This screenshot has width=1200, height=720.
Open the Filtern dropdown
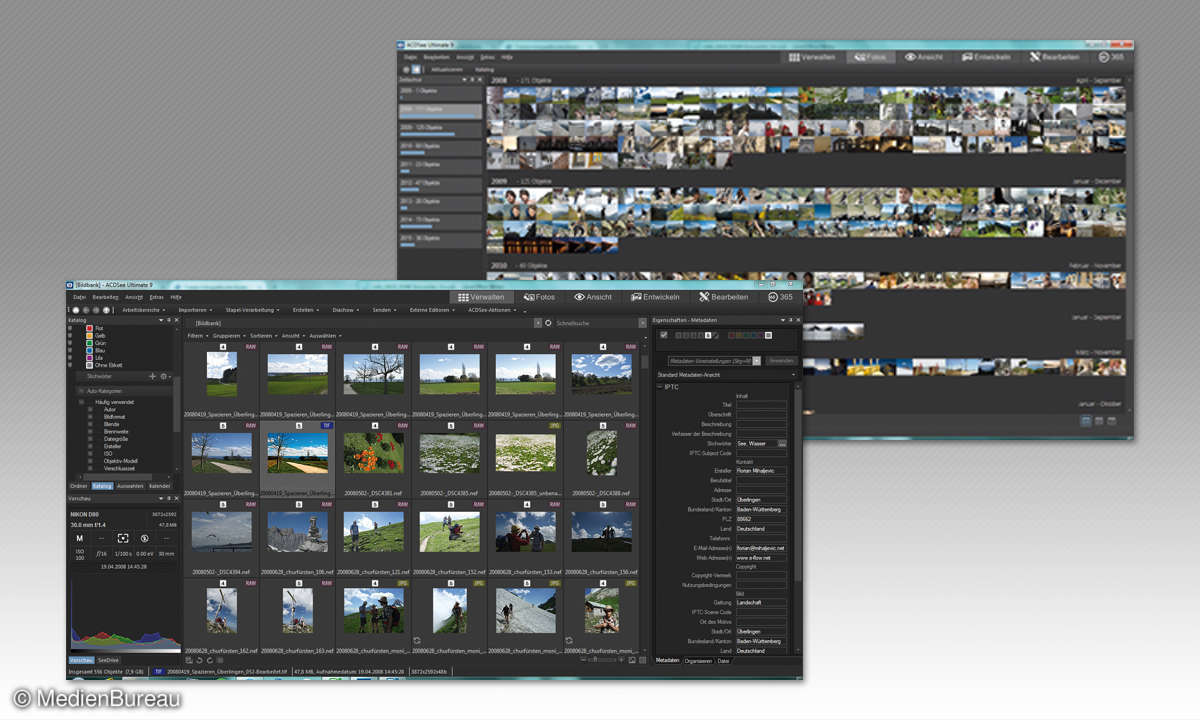[197, 336]
